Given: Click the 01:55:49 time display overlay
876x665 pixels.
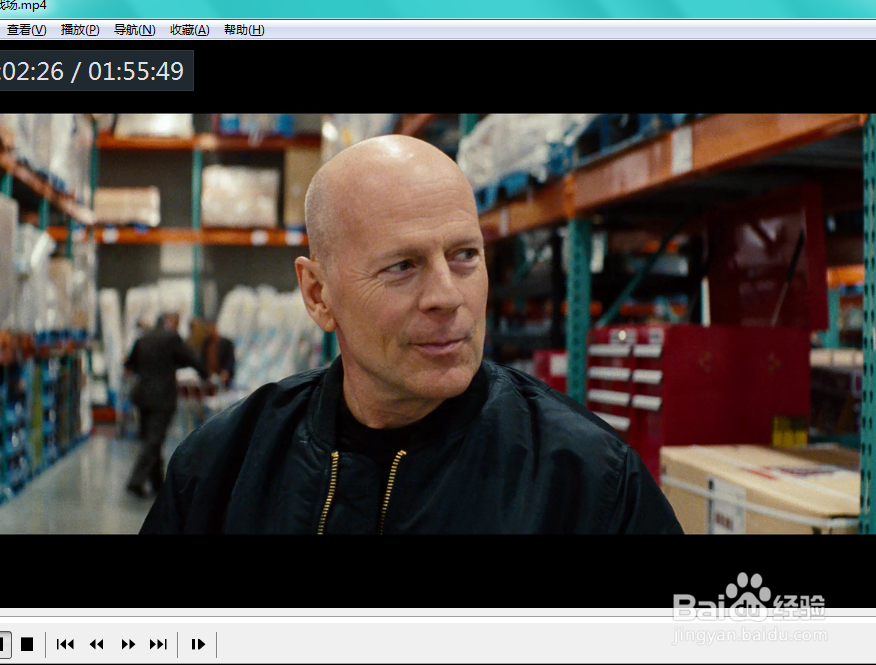Looking at the screenshot, I should (x=136, y=71).
